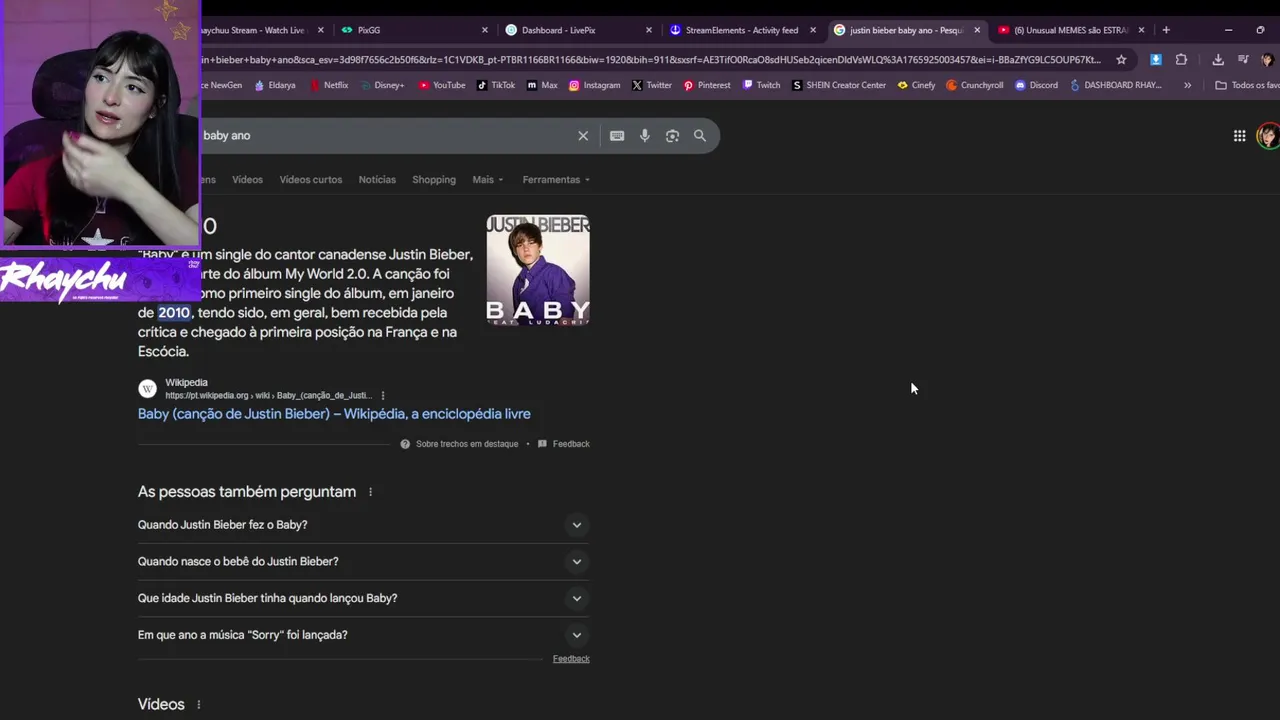Image resolution: width=1280 pixels, height=720 pixels.
Task: Click the browser address bar URL
Action: 650,60
